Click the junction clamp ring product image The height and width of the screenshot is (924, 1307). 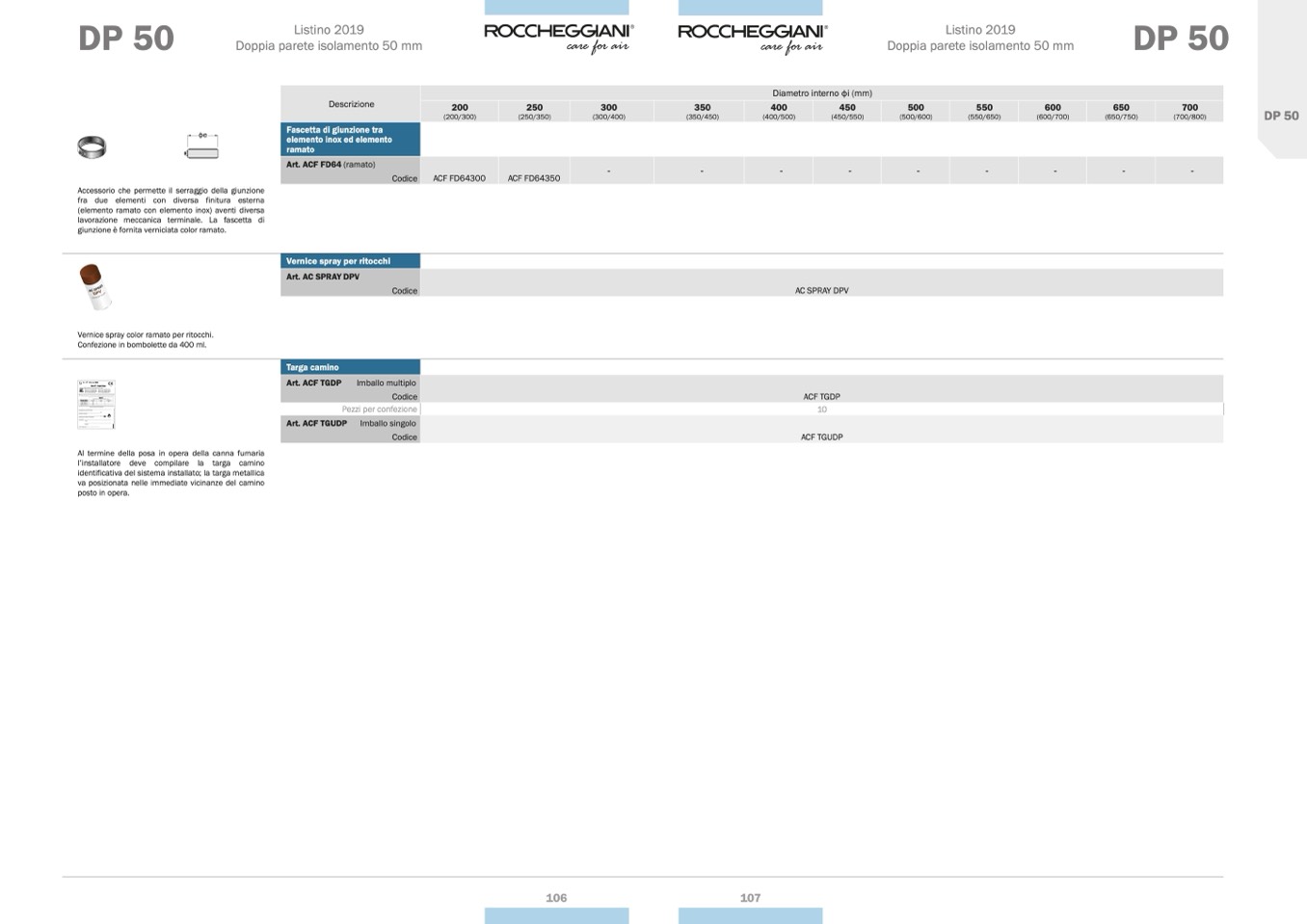point(92,147)
